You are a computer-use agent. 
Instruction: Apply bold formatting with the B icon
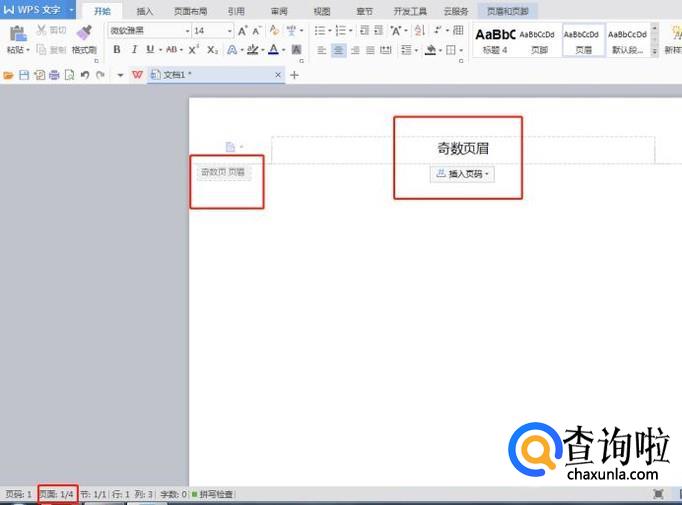[x=117, y=49]
